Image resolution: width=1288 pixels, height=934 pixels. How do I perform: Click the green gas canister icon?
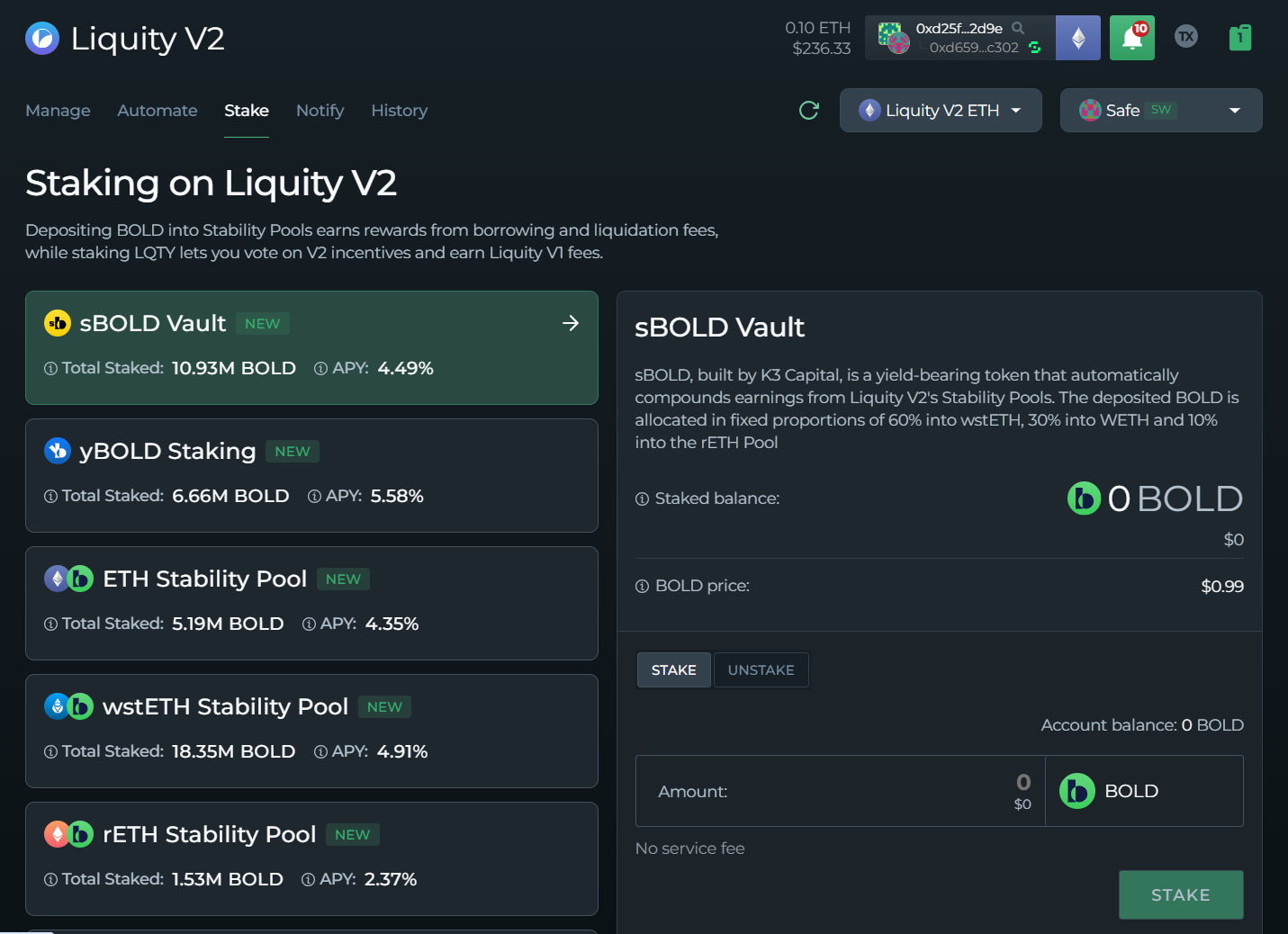click(1239, 38)
